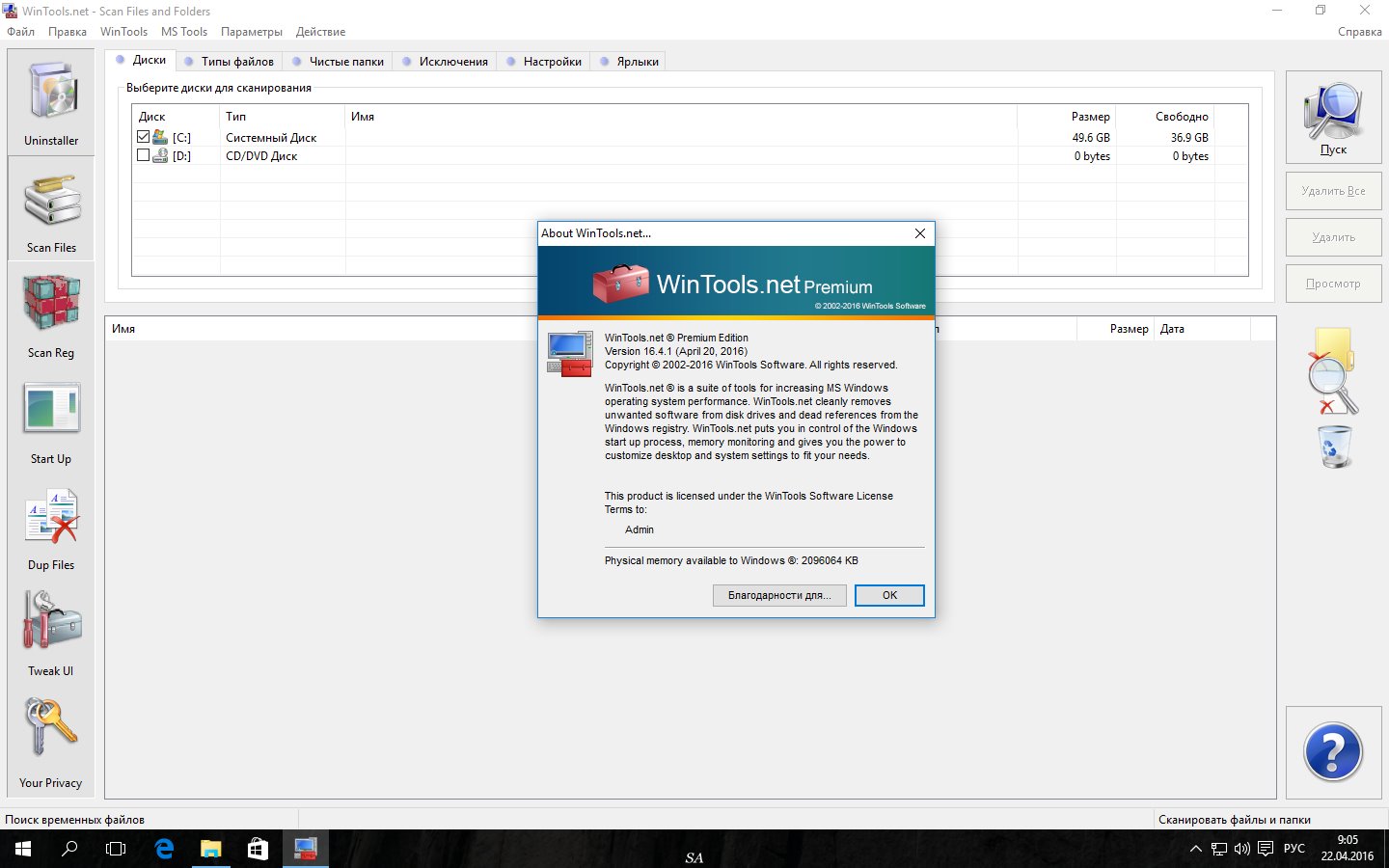Open the Microsoft Edge taskbar icon
The image size is (1389, 868).
(x=164, y=849)
